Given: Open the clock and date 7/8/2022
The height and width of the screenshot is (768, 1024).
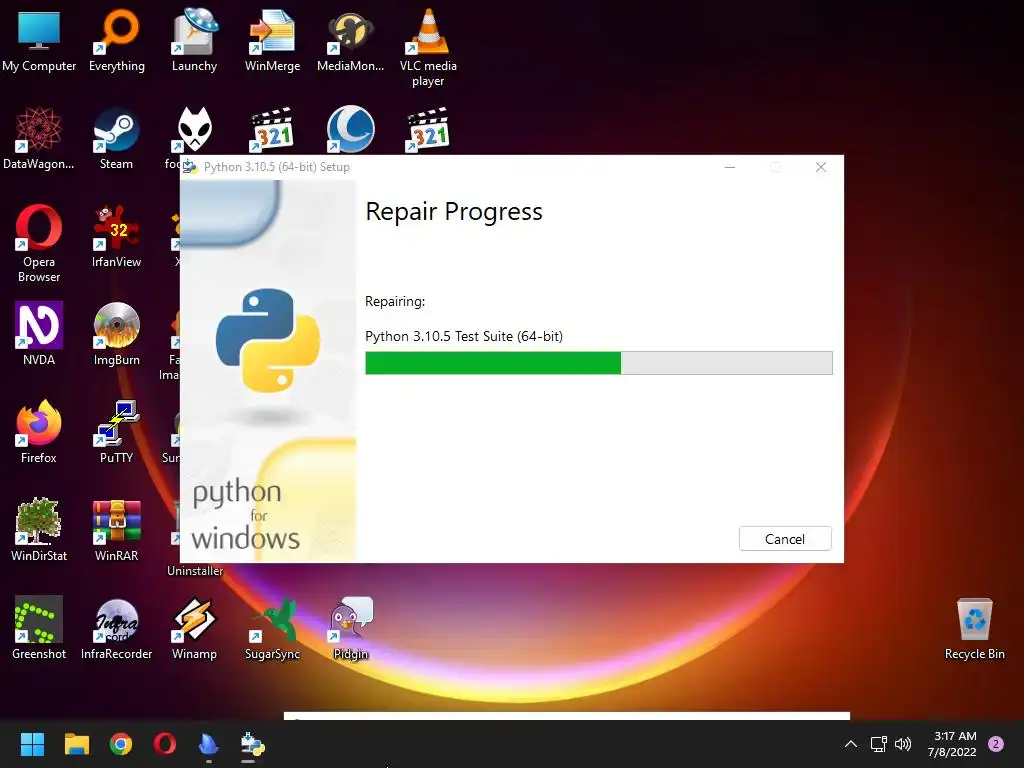Looking at the screenshot, I should [x=952, y=744].
